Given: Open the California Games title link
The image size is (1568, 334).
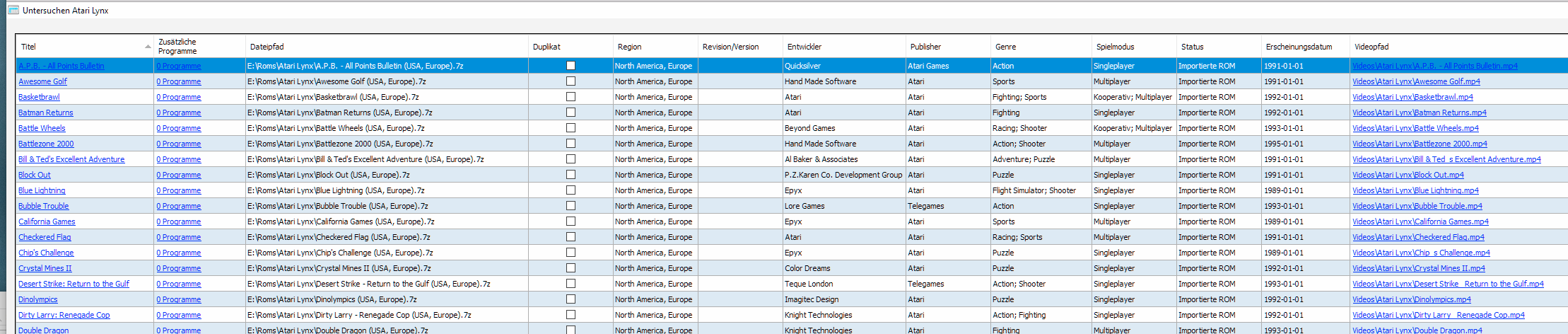Looking at the screenshot, I should (47, 221).
